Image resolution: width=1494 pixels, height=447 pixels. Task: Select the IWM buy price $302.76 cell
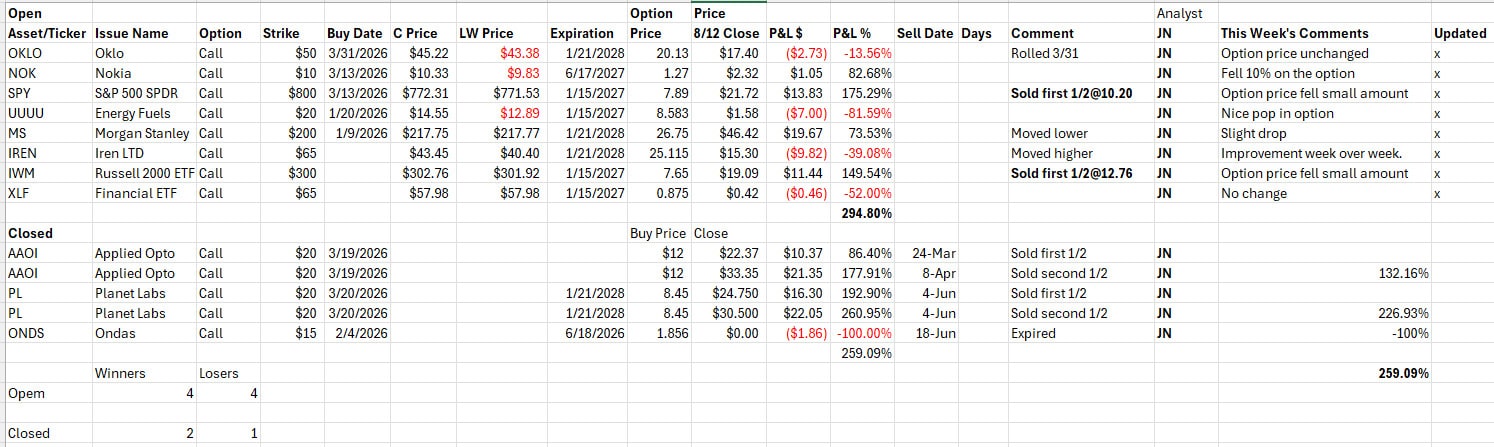[x=424, y=173]
